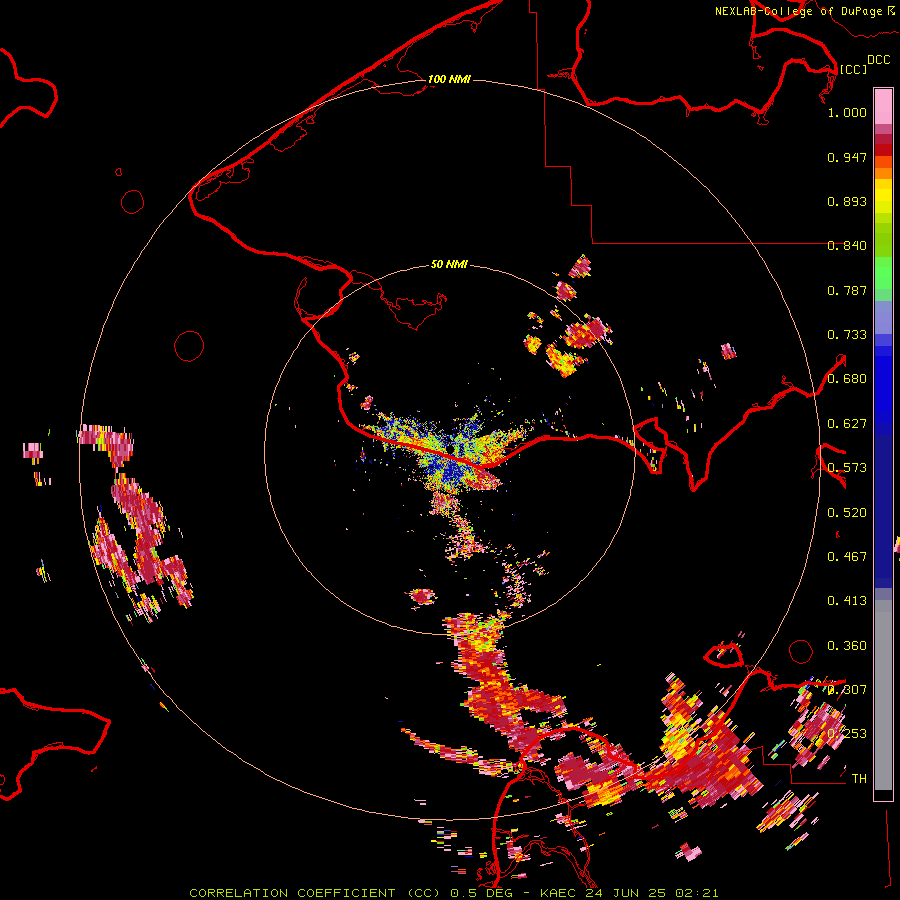Click the 0.840 value on the color scale
This screenshot has height=900, width=900.
(847, 246)
